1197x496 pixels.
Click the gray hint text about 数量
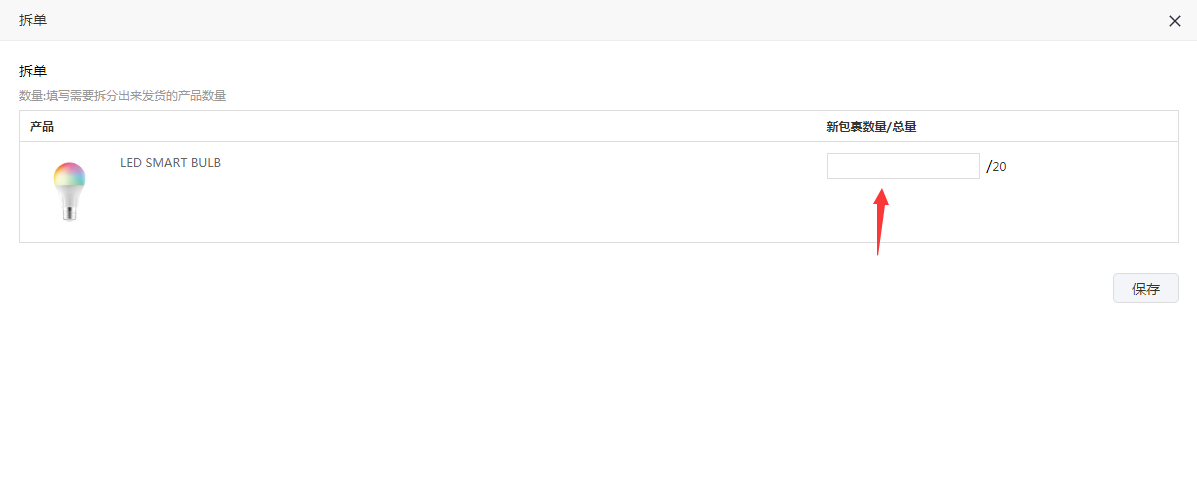click(x=122, y=96)
